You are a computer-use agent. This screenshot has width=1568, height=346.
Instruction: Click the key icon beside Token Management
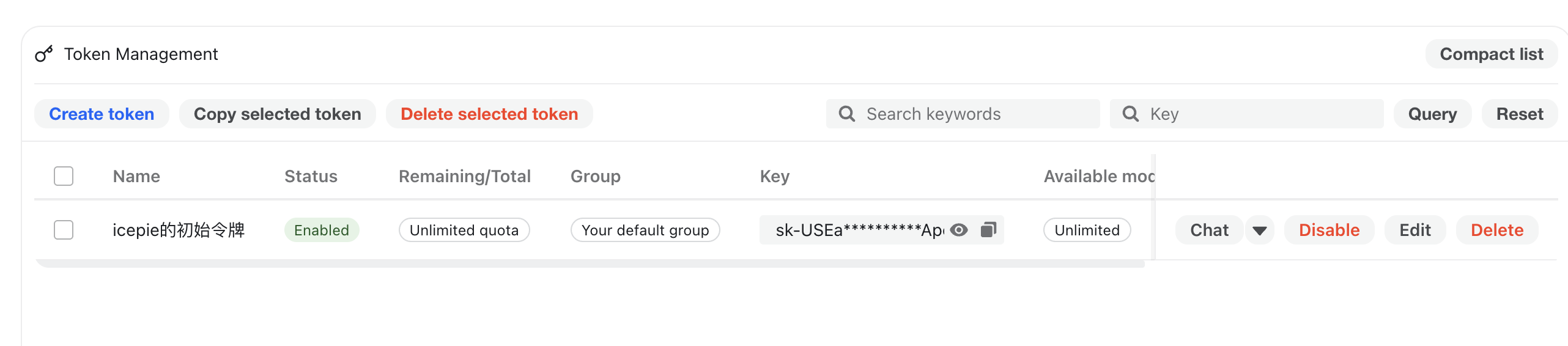click(x=44, y=54)
